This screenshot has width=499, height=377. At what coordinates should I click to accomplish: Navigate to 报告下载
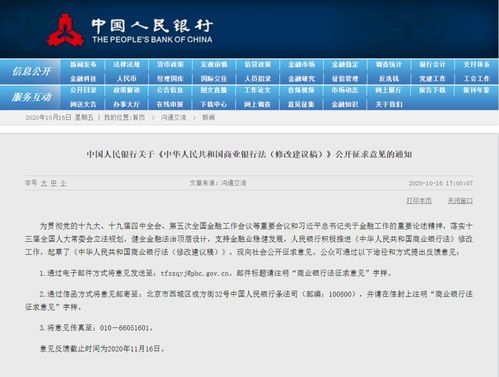coord(432,90)
